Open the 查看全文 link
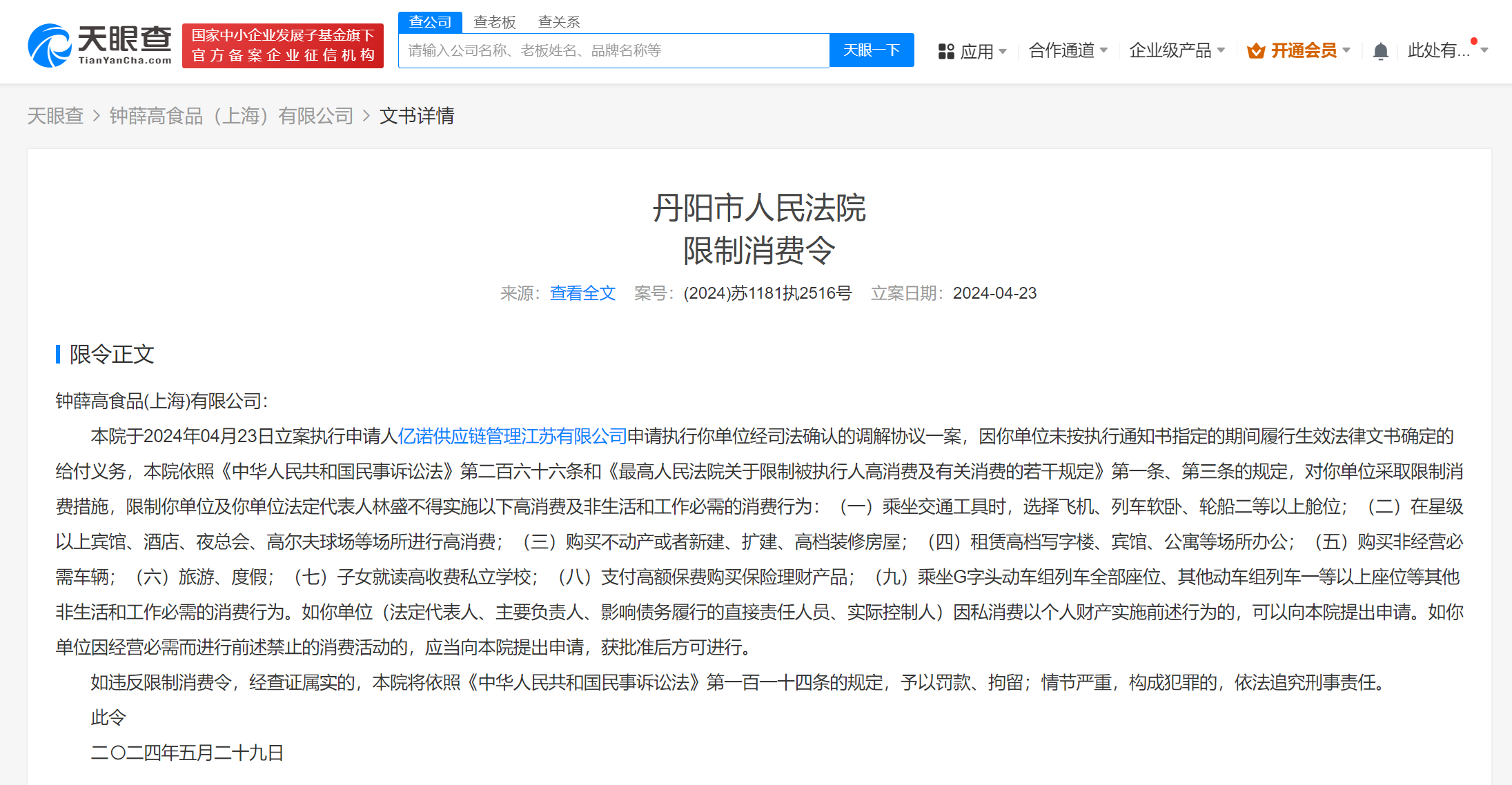Screen dimensions: 1512x785 [x=582, y=293]
